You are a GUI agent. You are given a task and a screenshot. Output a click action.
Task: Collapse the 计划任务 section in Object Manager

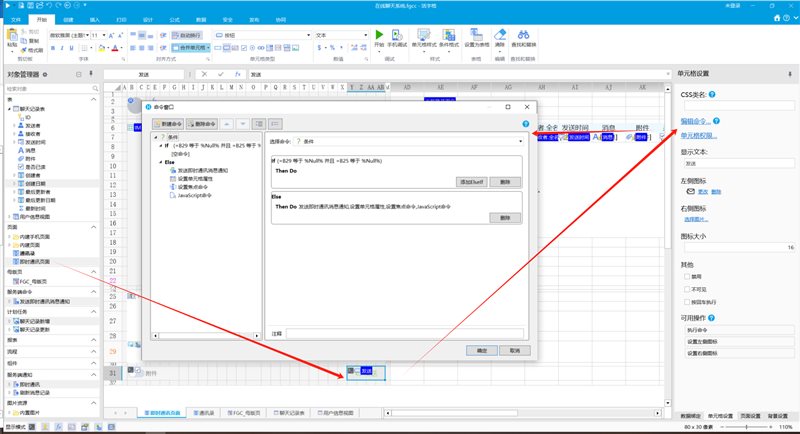[93, 312]
